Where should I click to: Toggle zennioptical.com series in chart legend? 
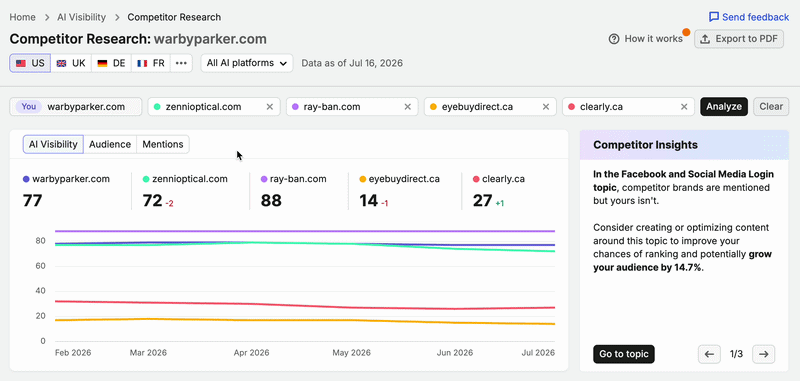(x=185, y=179)
